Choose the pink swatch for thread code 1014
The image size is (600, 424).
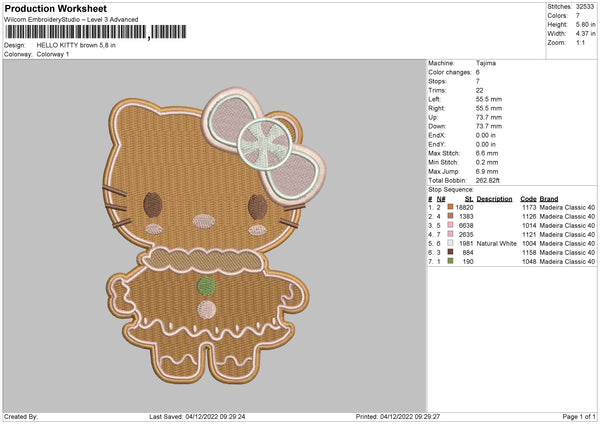tap(451, 225)
